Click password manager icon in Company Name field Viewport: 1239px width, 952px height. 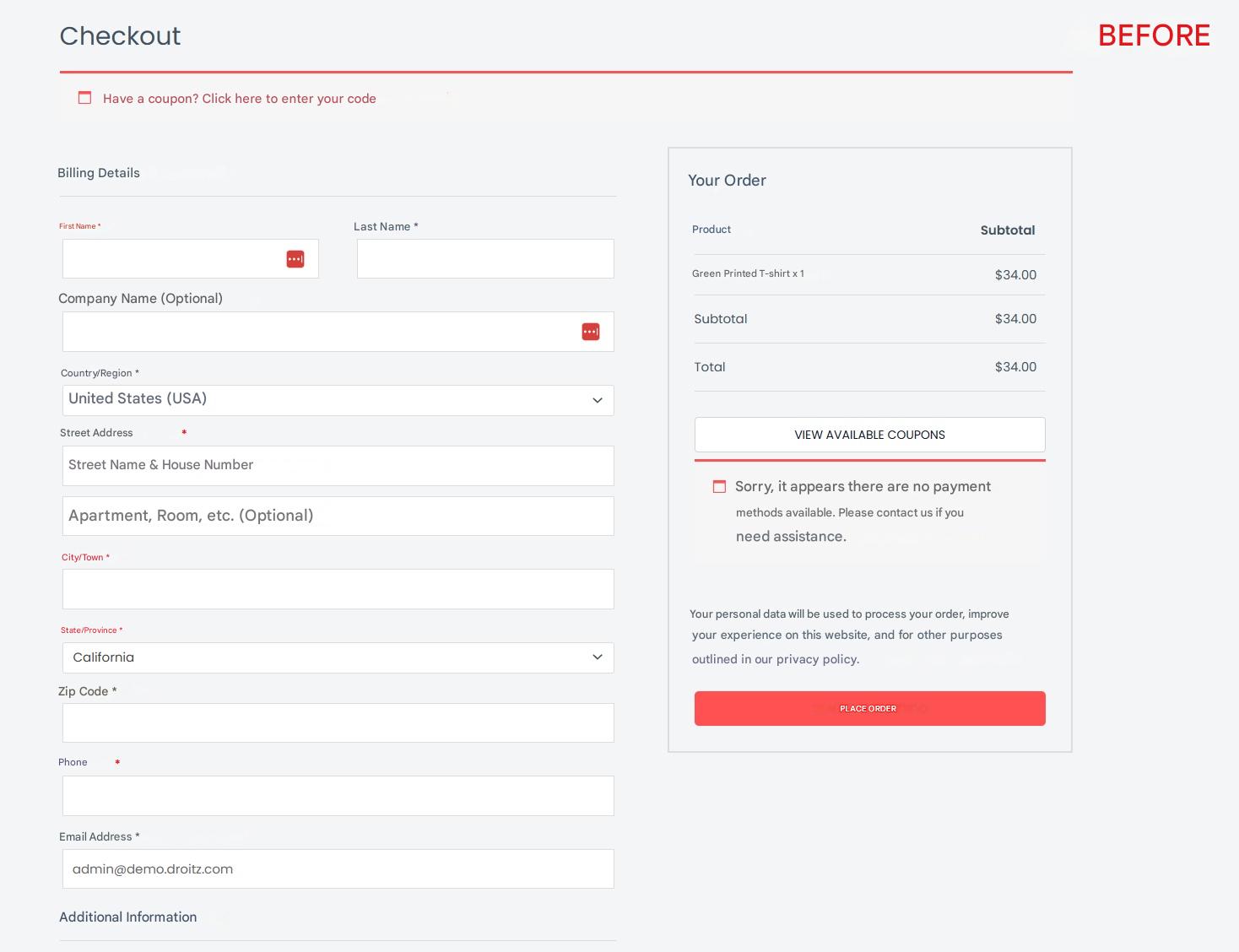[590, 332]
